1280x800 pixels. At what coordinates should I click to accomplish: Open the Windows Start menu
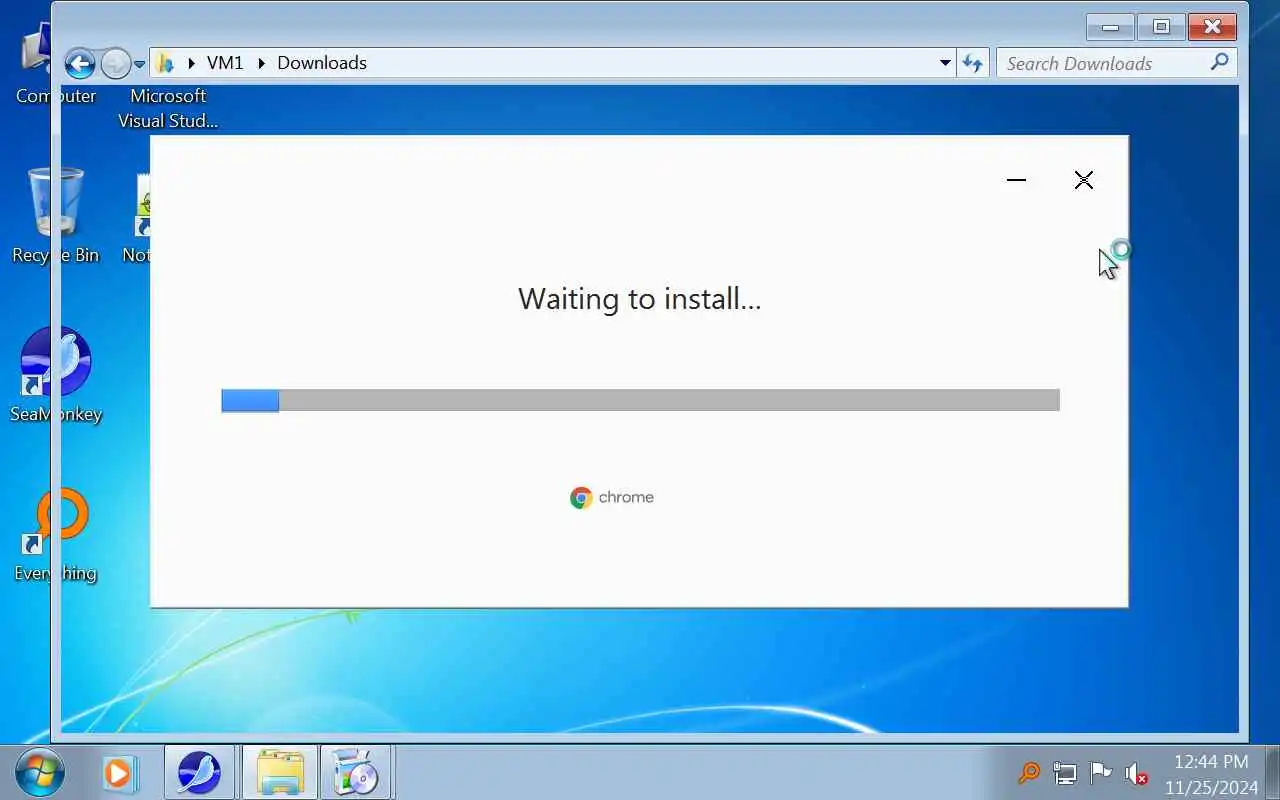point(40,772)
